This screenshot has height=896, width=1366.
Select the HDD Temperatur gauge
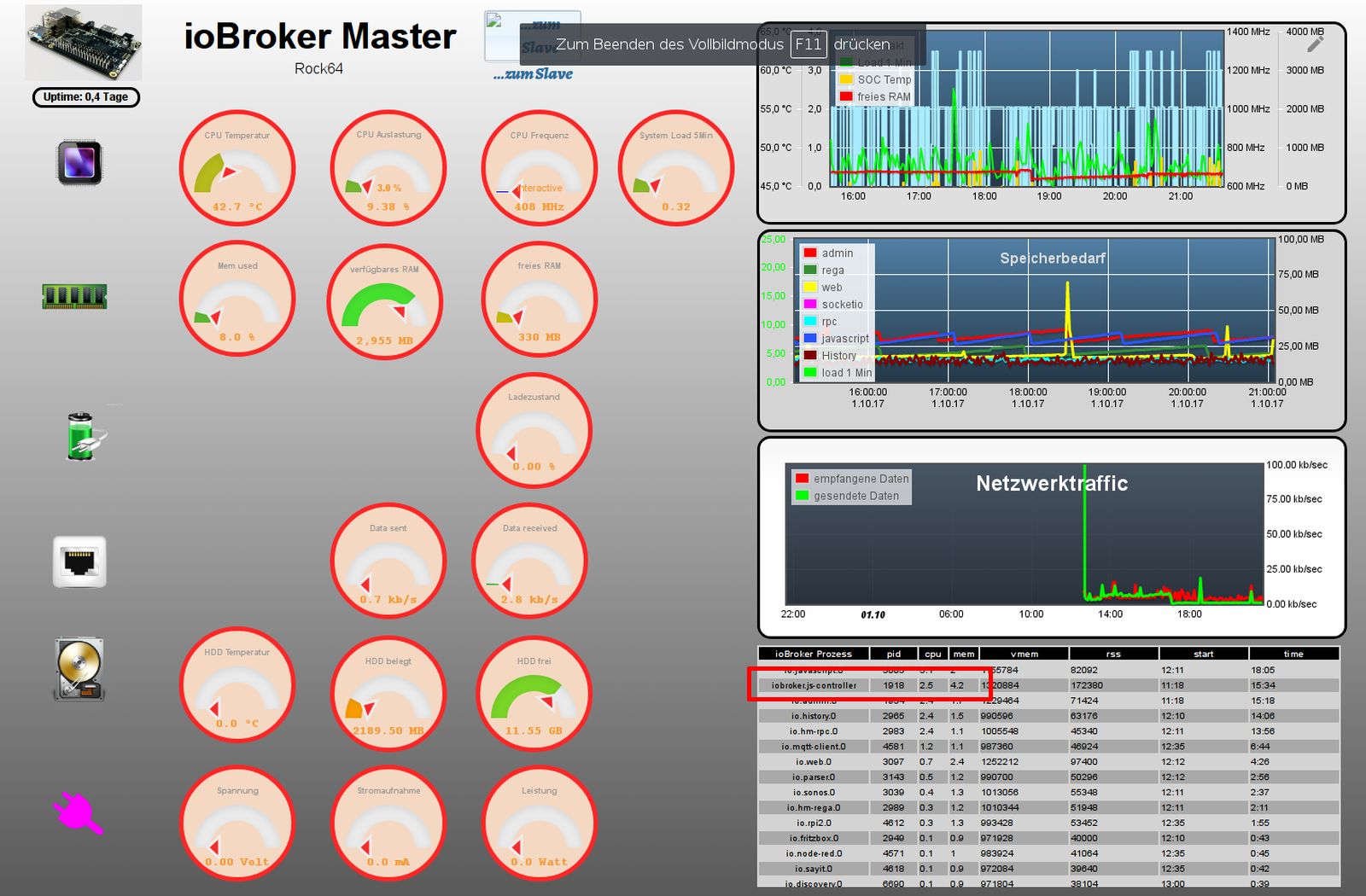point(236,684)
